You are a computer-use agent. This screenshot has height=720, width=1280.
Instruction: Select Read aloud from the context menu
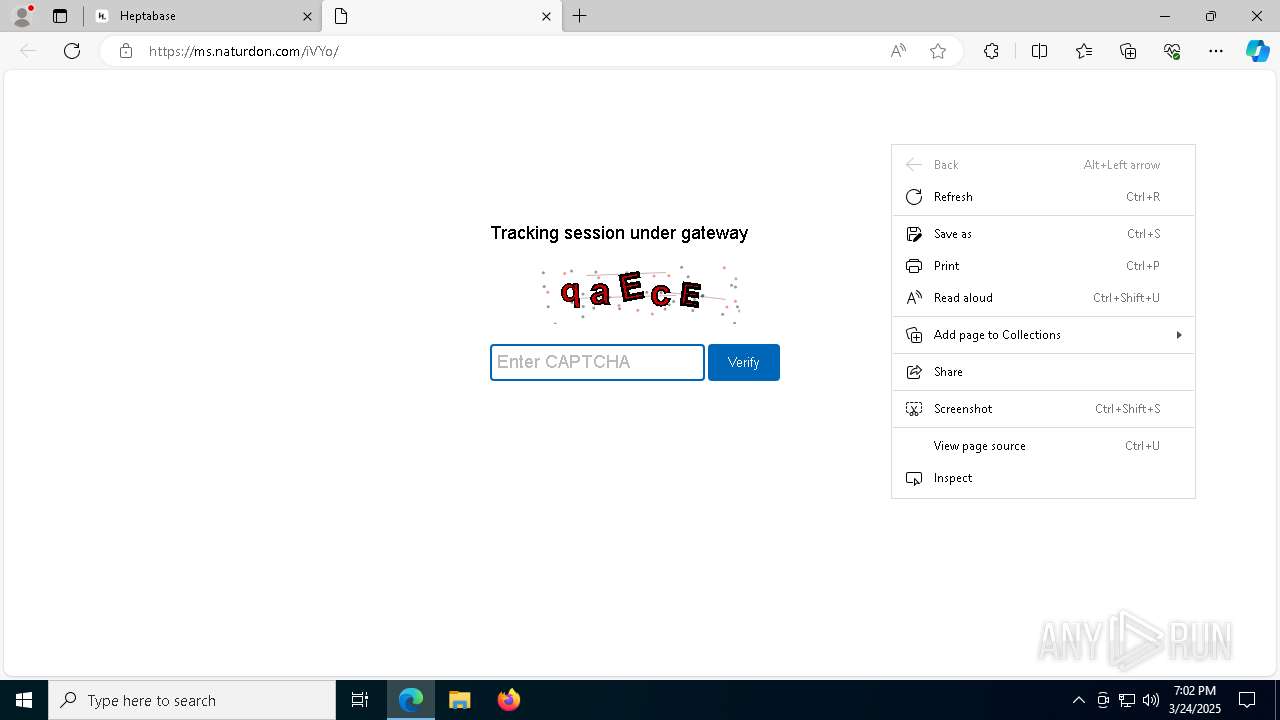[x=1043, y=298]
